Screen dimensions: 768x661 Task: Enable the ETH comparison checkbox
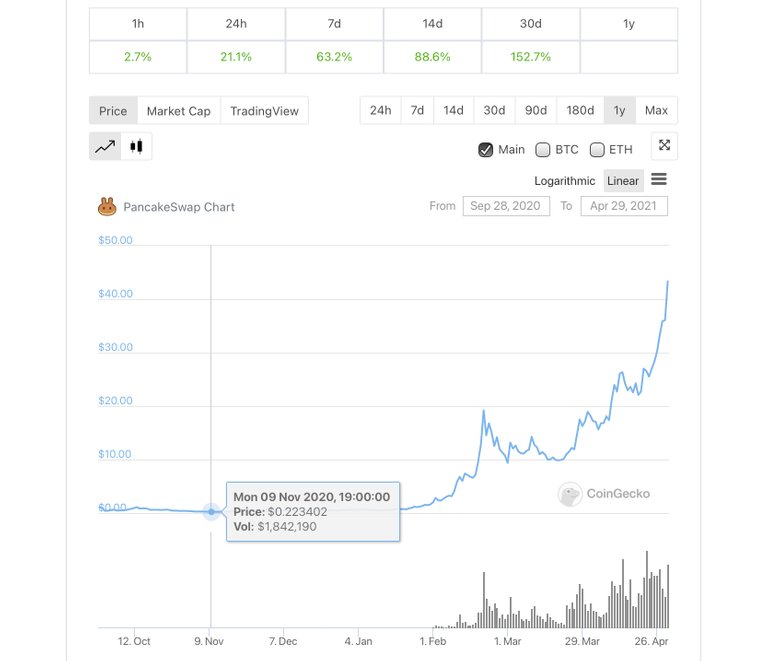click(x=597, y=149)
